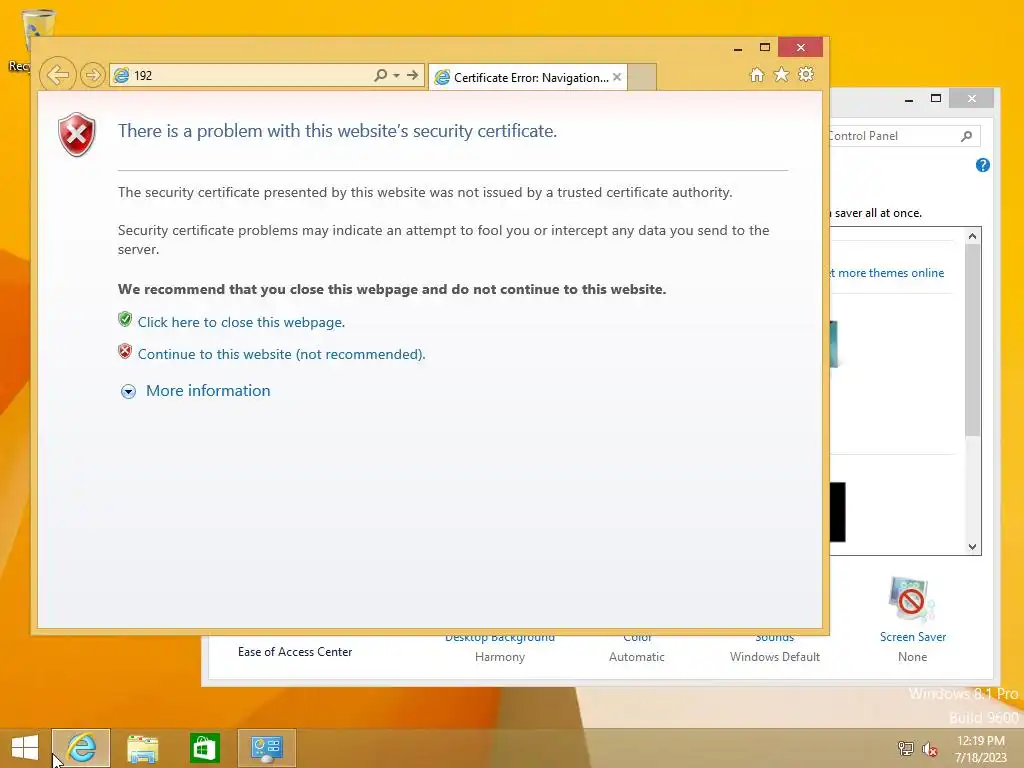The image size is (1024, 768).
Task: Click the green shield icon beside close link
Action: pyautogui.click(x=125, y=319)
